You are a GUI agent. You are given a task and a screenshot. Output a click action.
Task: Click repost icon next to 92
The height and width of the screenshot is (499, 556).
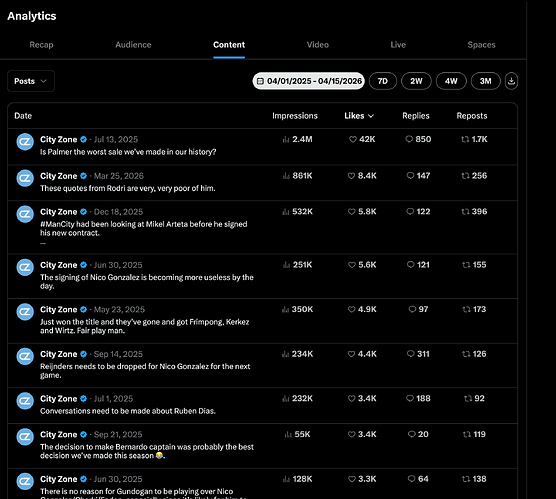click(x=468, y=399)
